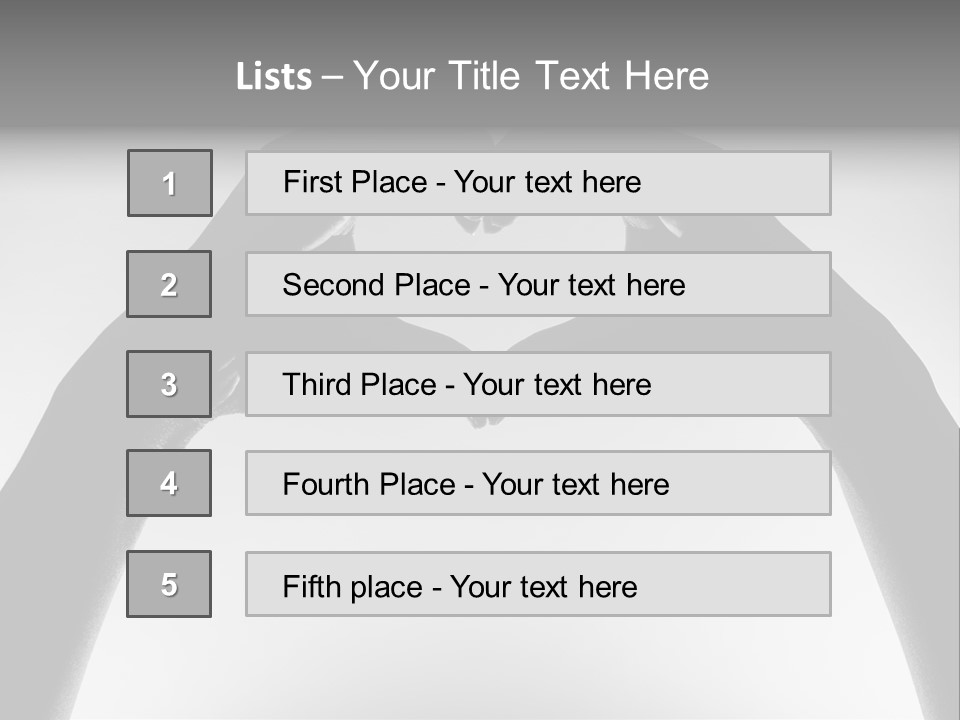Click 'Your text here' in Second Place row
This screenshot has width=960, height=720.
click(x=591, y=285)
